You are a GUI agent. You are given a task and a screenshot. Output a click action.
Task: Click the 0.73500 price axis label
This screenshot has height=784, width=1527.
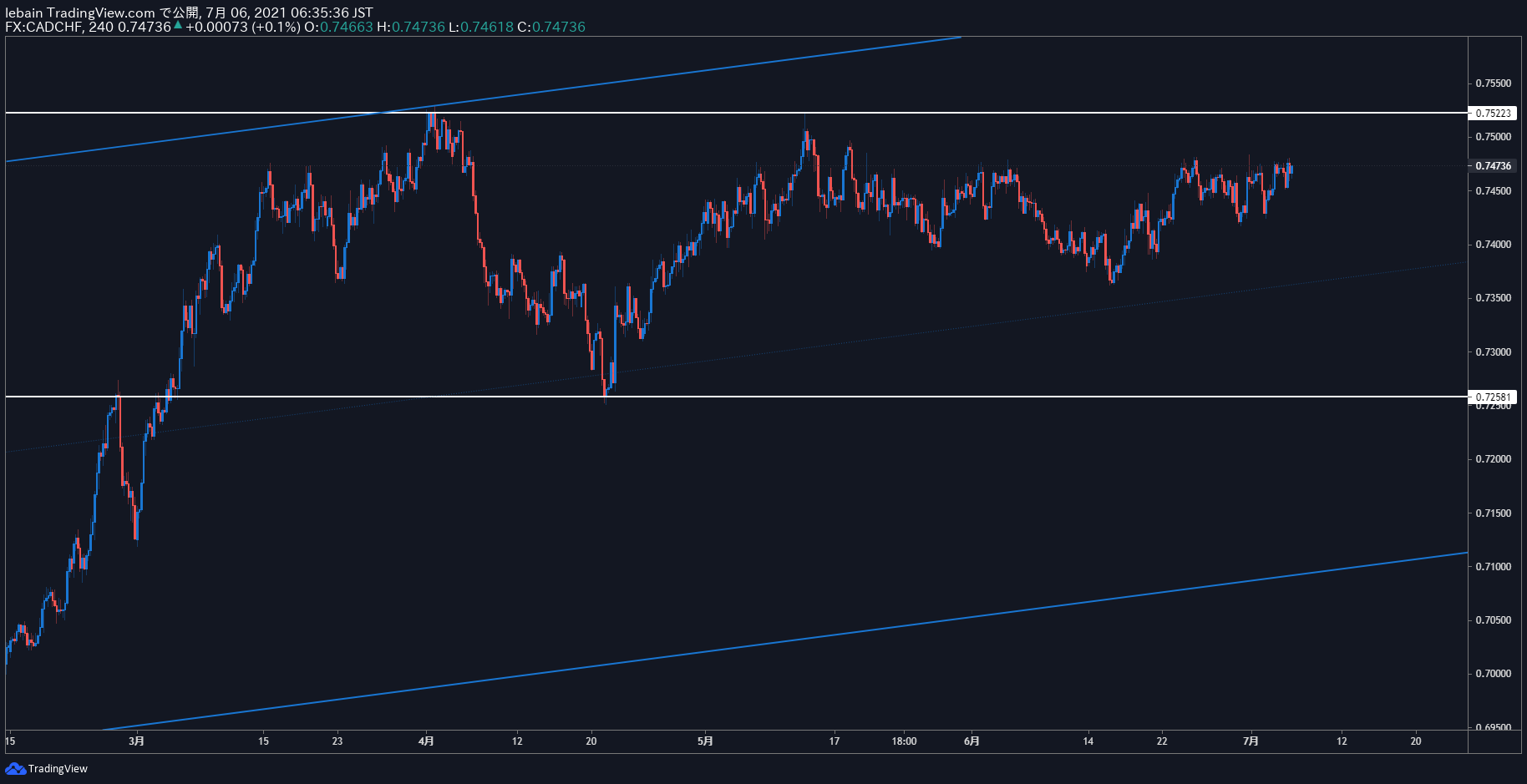(1493, 298)
